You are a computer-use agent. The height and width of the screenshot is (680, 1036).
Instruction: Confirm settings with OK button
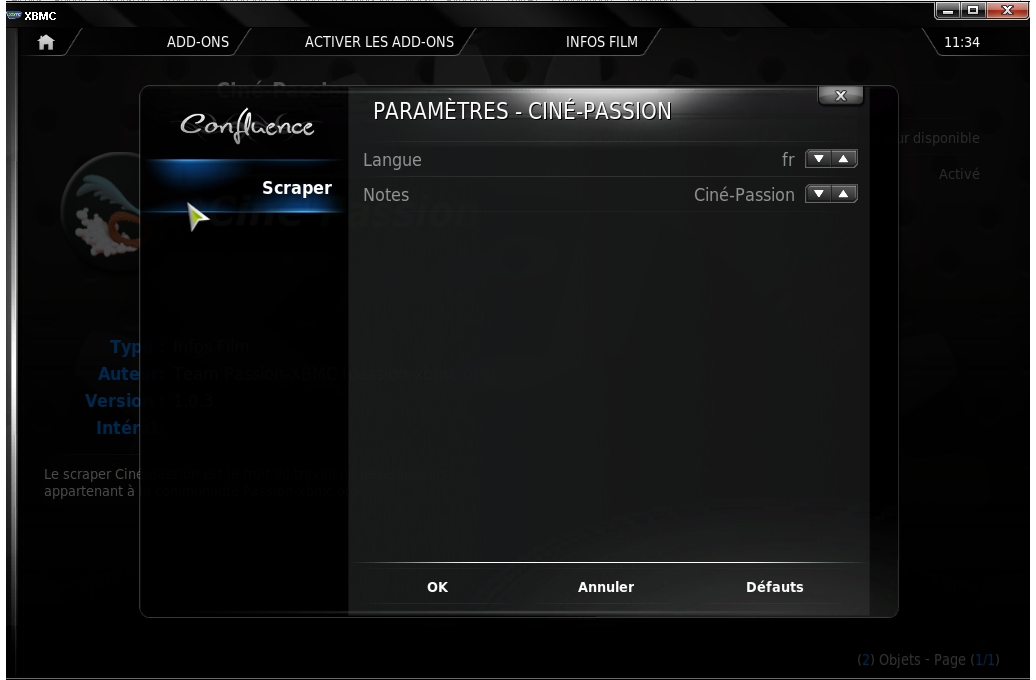tap(437, 587)
